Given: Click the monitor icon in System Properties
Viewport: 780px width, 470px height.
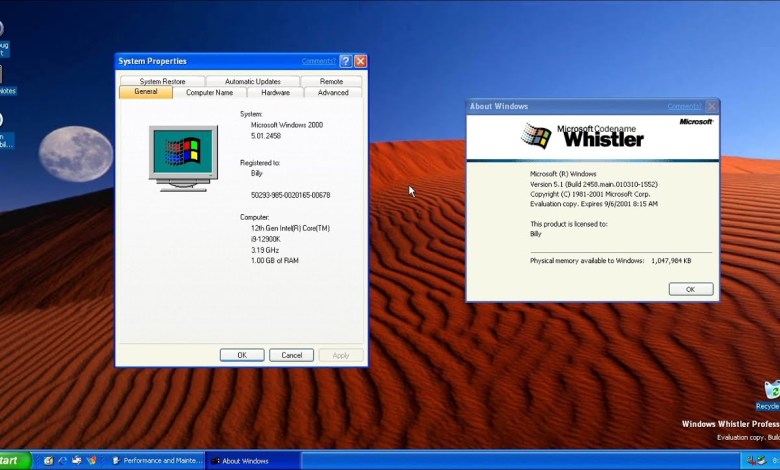Looking at the screenshot, I should (183, 158).
